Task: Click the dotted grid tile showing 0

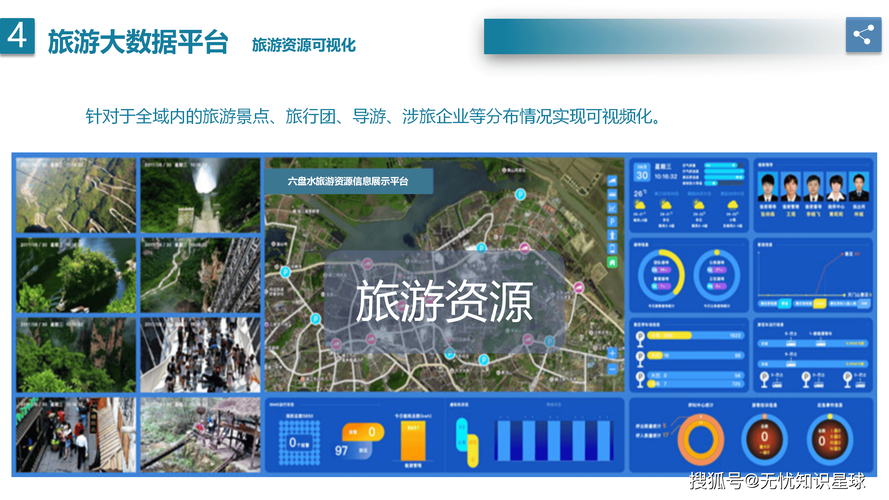Action: [299, 443]
